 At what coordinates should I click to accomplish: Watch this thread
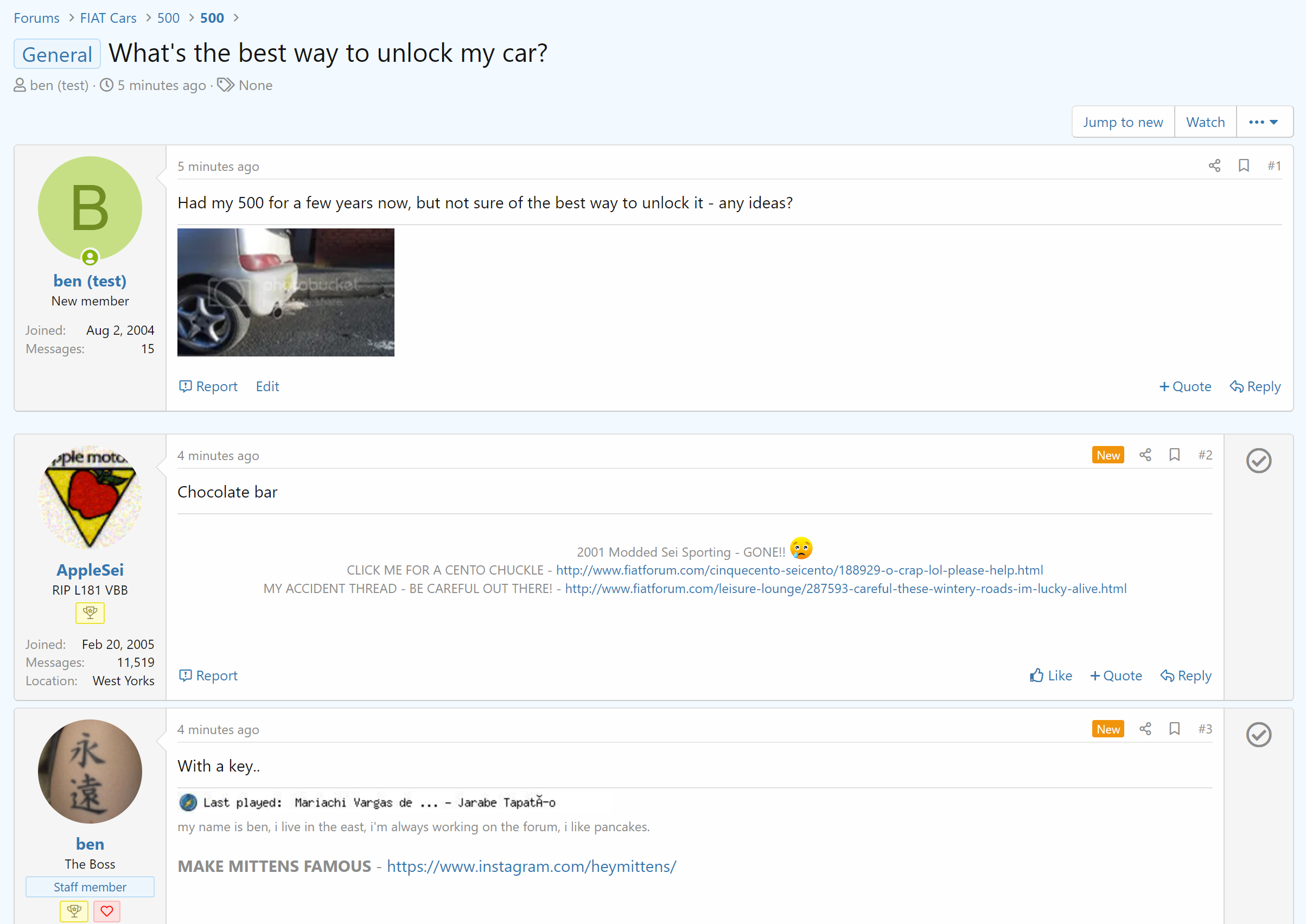(1205, 122)
